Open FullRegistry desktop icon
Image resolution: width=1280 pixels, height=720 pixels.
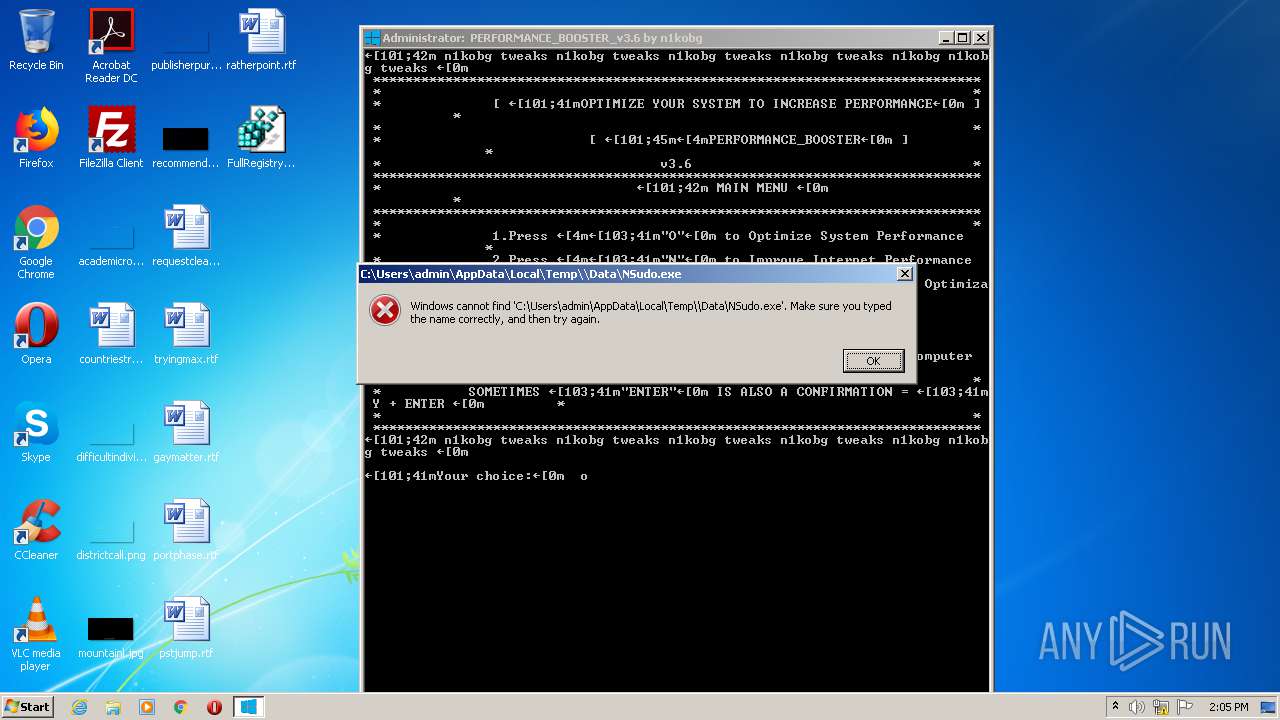point(261,138)
